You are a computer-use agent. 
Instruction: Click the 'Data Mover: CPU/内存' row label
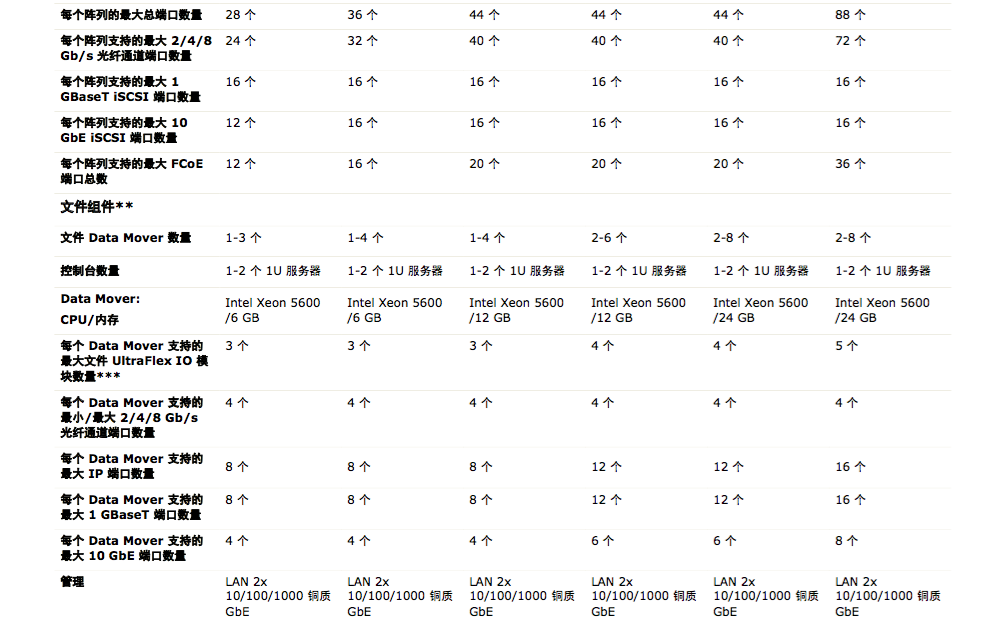[x=100, y=310]
